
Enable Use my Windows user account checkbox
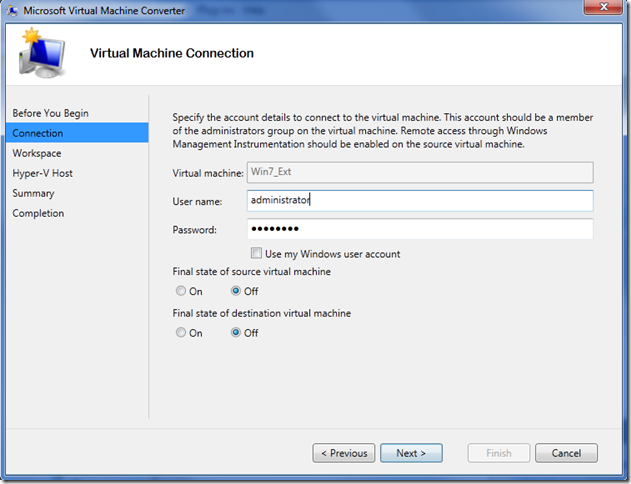tap(256, 253)
